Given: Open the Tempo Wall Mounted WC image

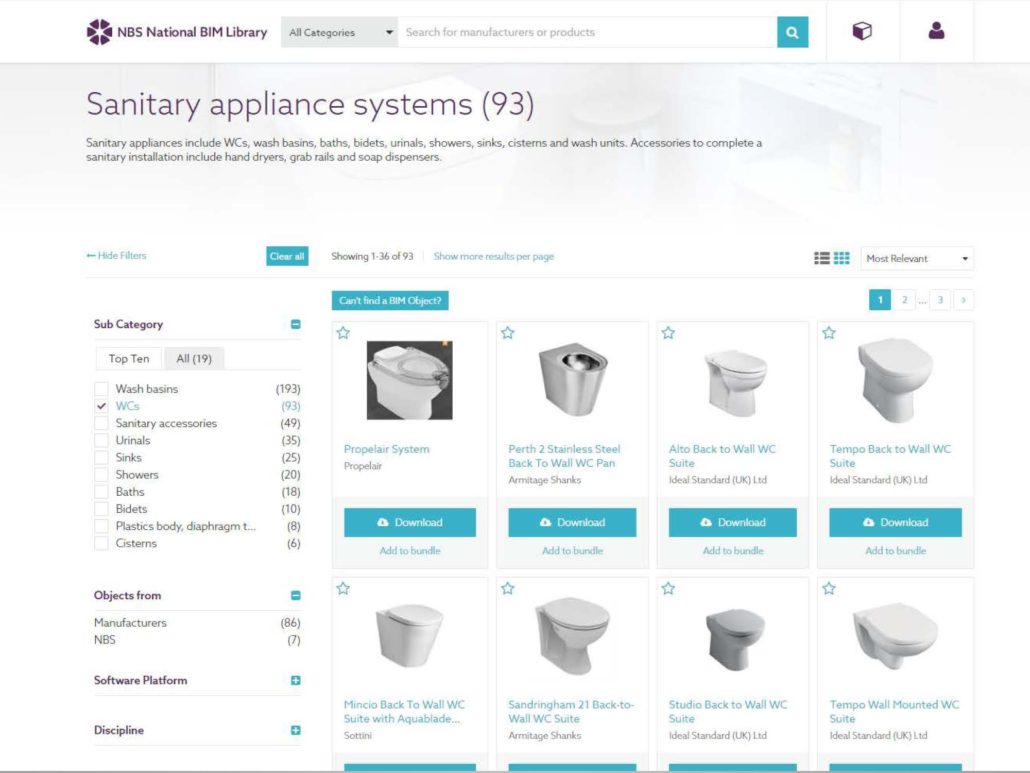Looking at the screenshot, I should pyautogui.click(x=895, y=634).
